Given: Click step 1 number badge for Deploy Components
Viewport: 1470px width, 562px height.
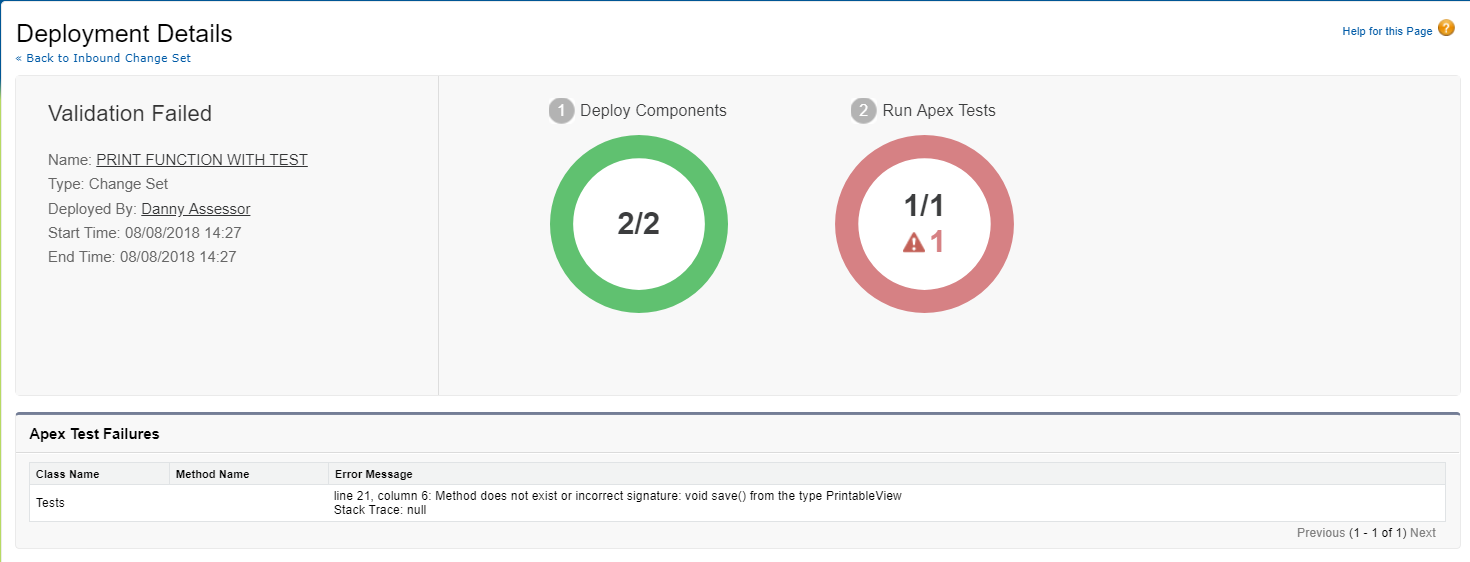Looking at the screenshot, I should [562, 111].
